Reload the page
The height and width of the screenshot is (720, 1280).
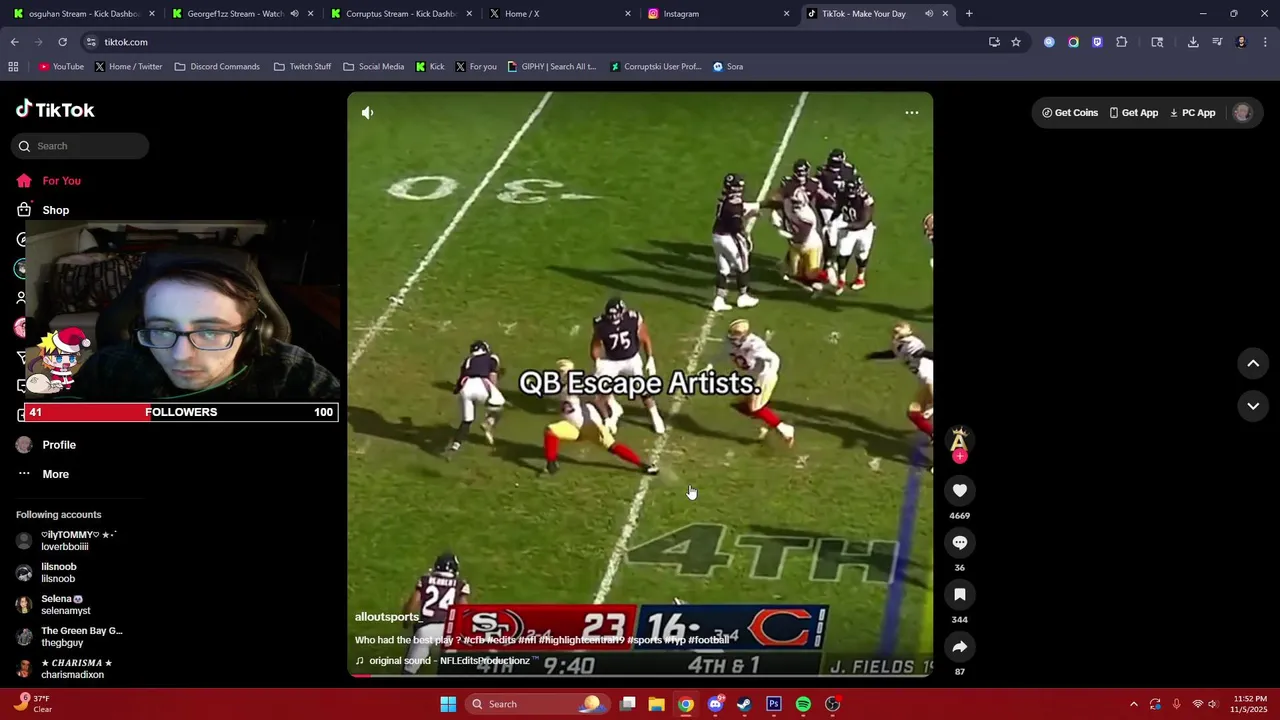tap(62, 42)
